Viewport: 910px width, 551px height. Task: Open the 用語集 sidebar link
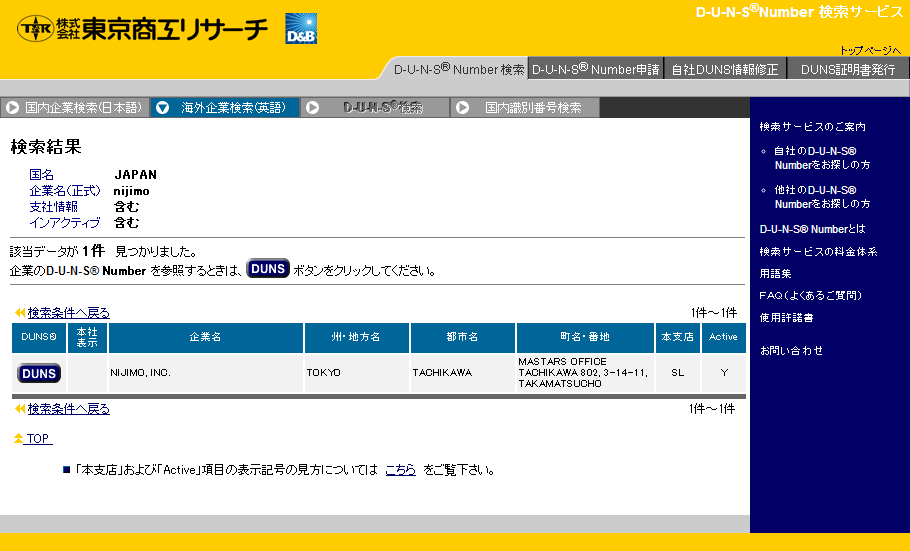[x=775, y=273]
